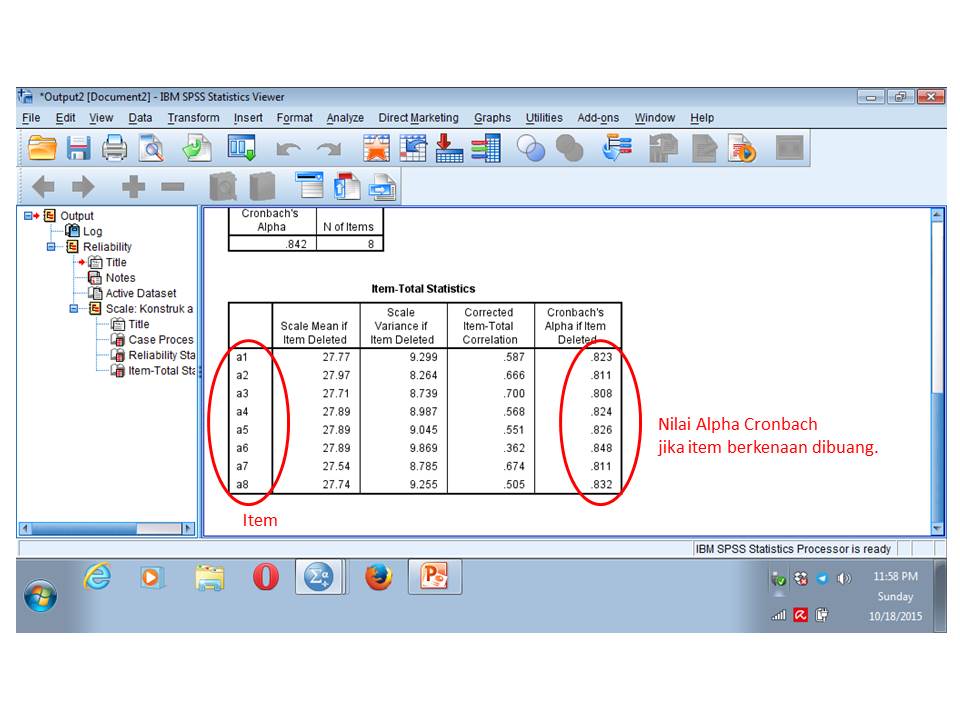Collapse the Scale: Konstruk a node
This screenshot has width=960, height=720.
(x=73, y=309)
